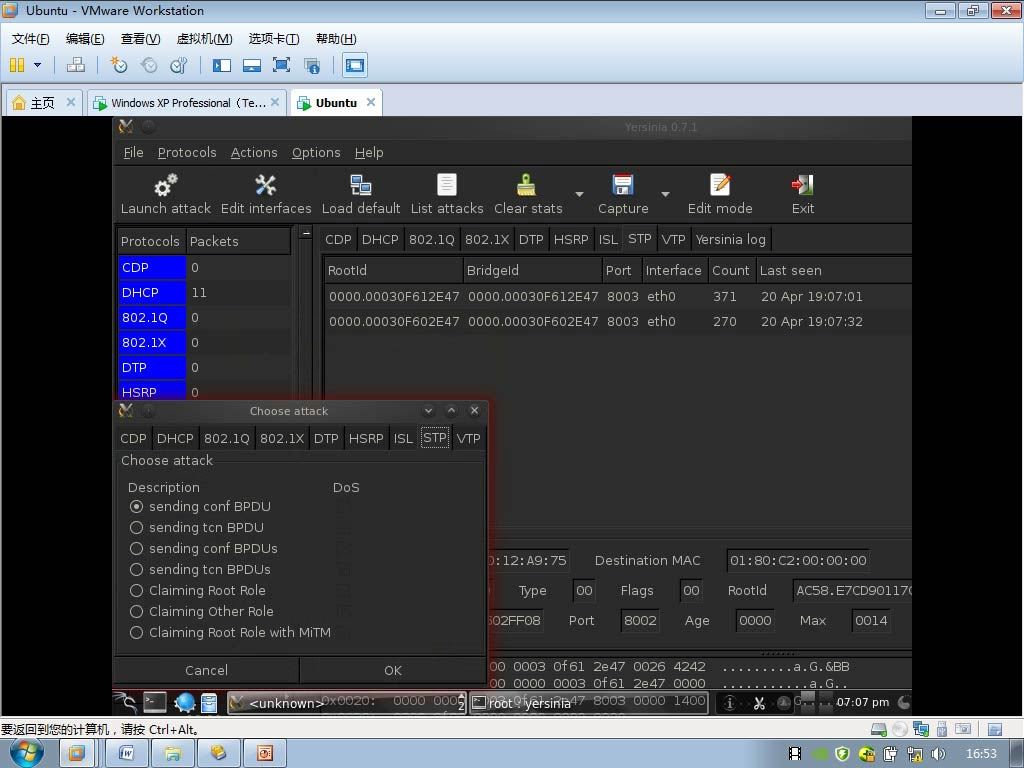Select sending tcn BPDU radio button
The width and height of the screenshot is (1024, 768).
coord(136,528)
